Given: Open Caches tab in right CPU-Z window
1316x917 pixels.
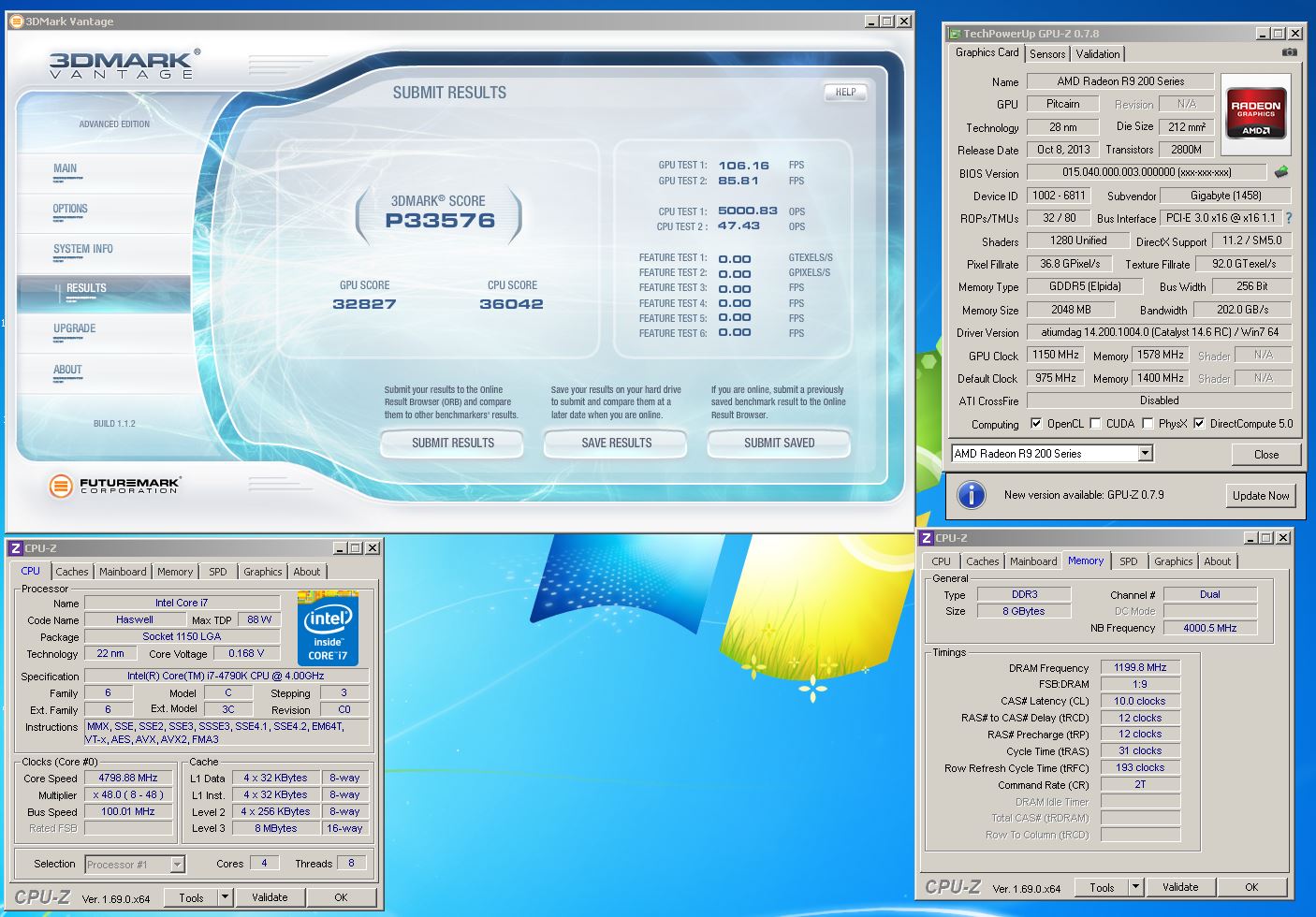Looking at the screenshot, I should tap(982, 561).
